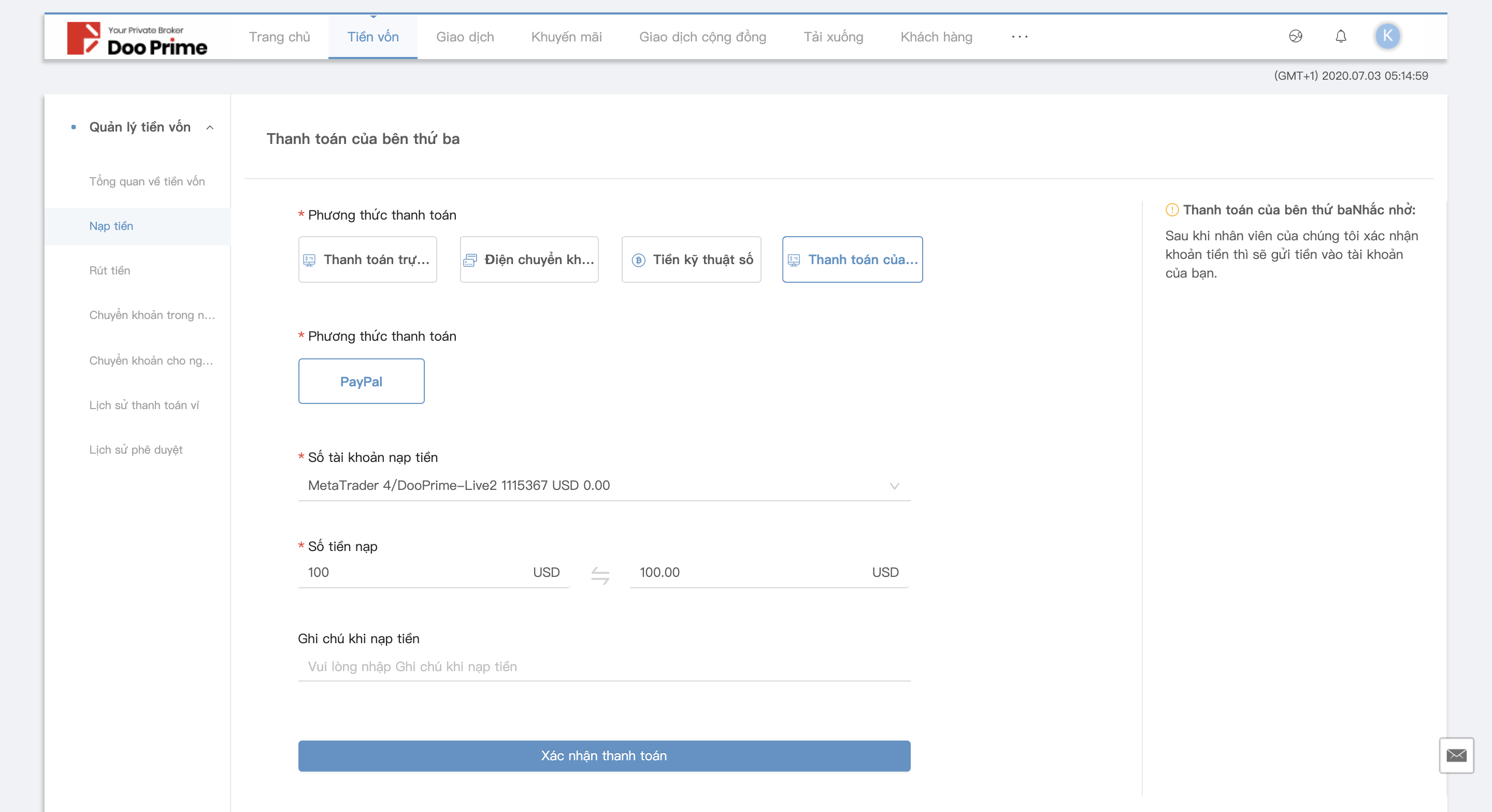Collapse the 'Quản lý tiền vốn' section
Image resolution: width=1492 pixels, height=812 pixels.
pos(210,127)
